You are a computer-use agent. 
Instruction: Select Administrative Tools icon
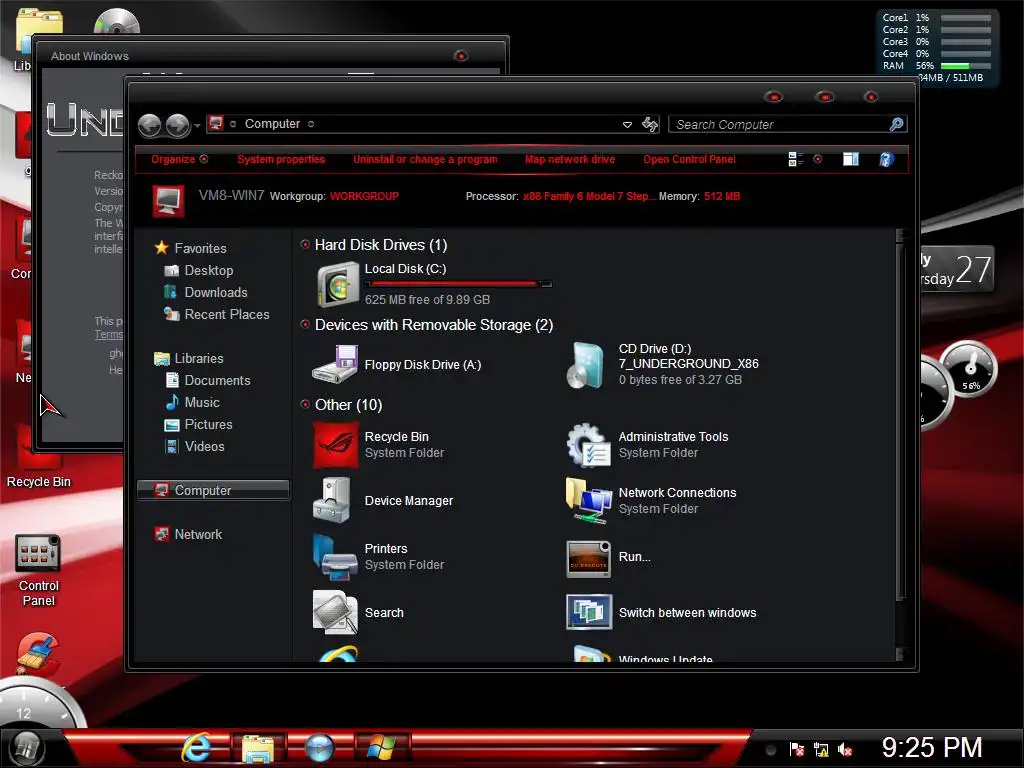coord(588,445)
